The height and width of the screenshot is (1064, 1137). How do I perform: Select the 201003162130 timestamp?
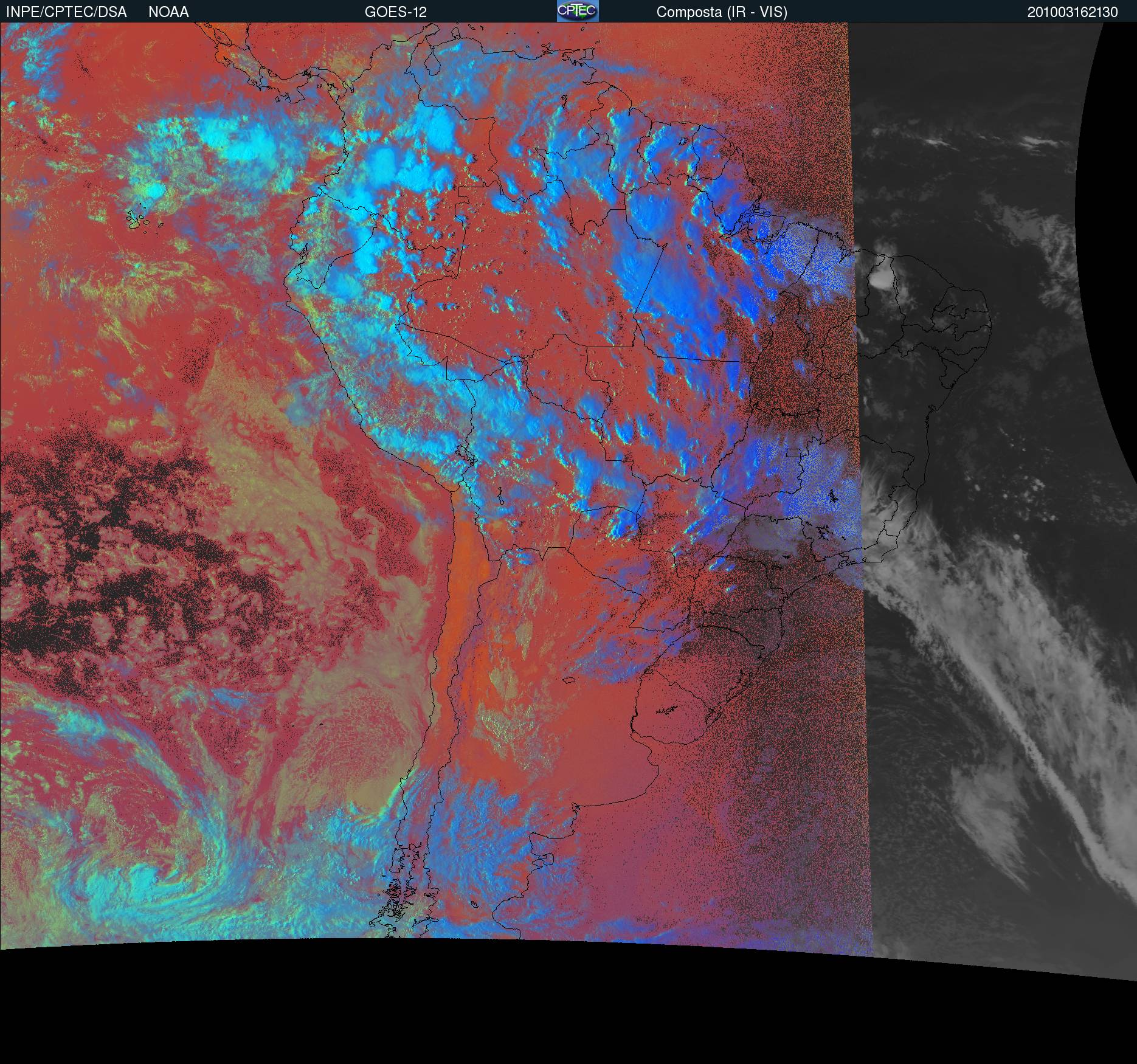pyautogui.click(x=1073, y=12)
